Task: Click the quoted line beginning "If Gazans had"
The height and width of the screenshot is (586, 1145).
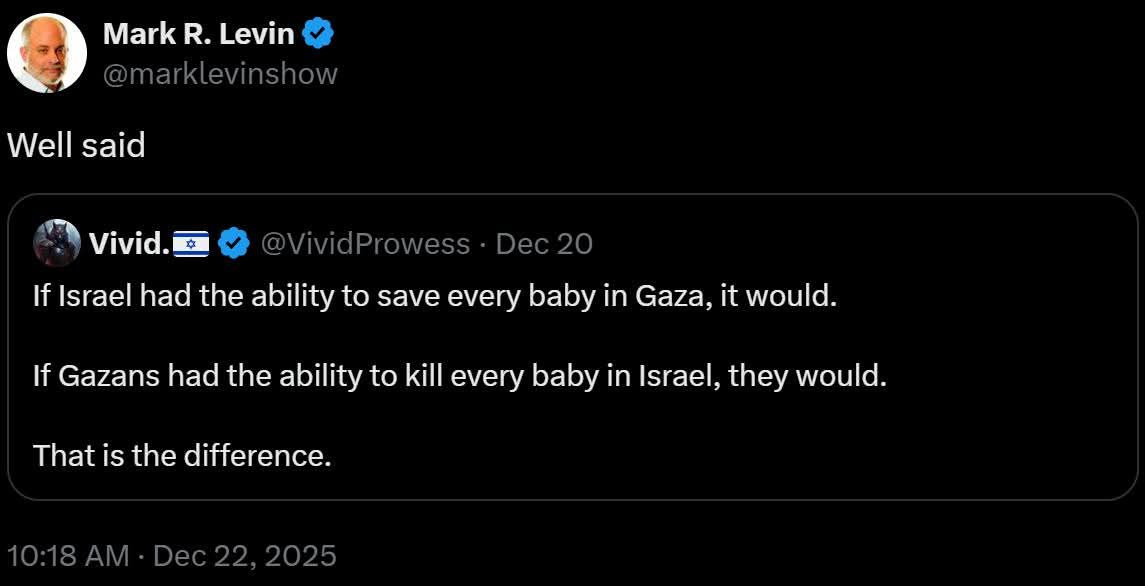Action: 460,377
